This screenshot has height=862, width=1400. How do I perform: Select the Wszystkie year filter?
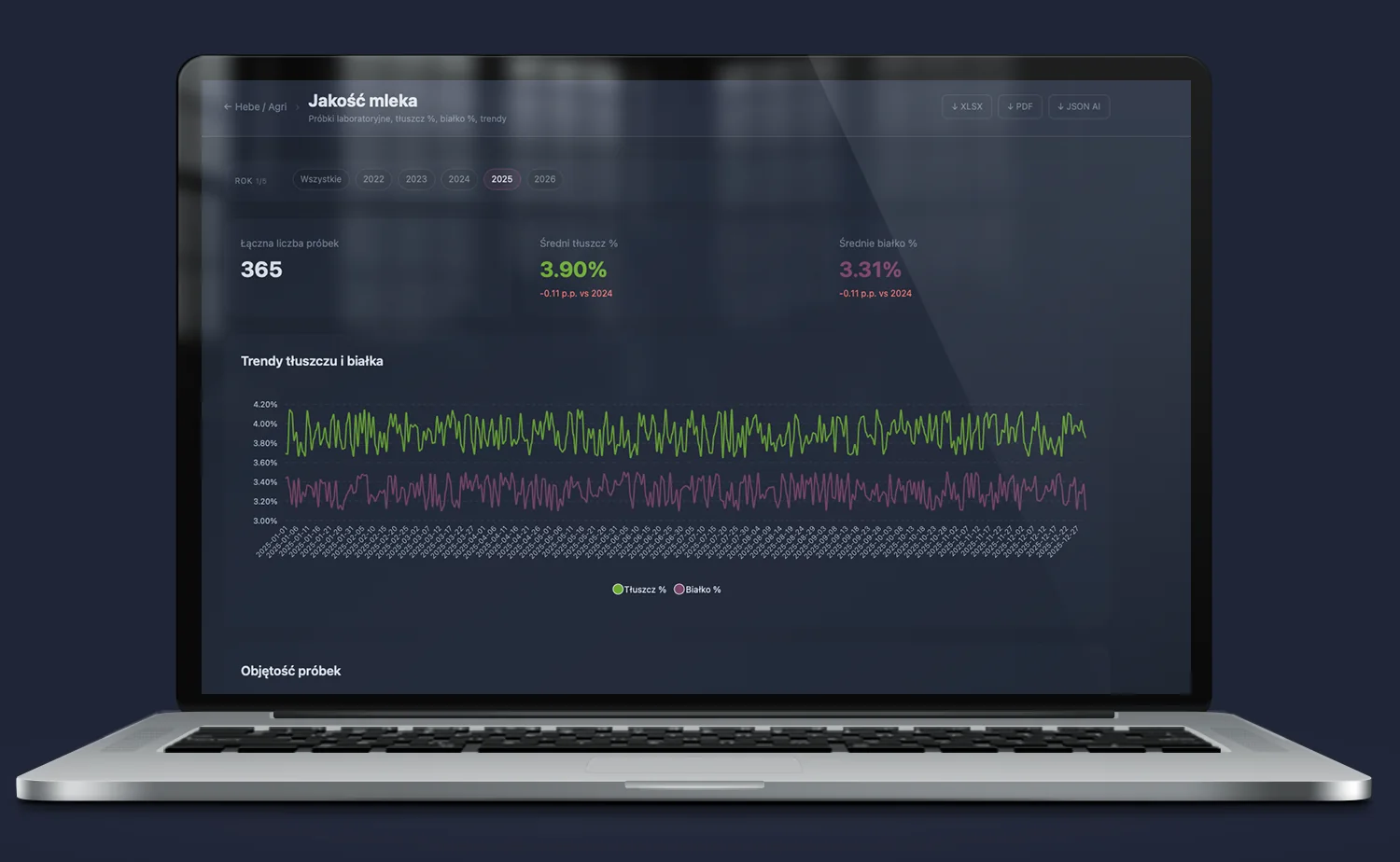click(321, 179)
